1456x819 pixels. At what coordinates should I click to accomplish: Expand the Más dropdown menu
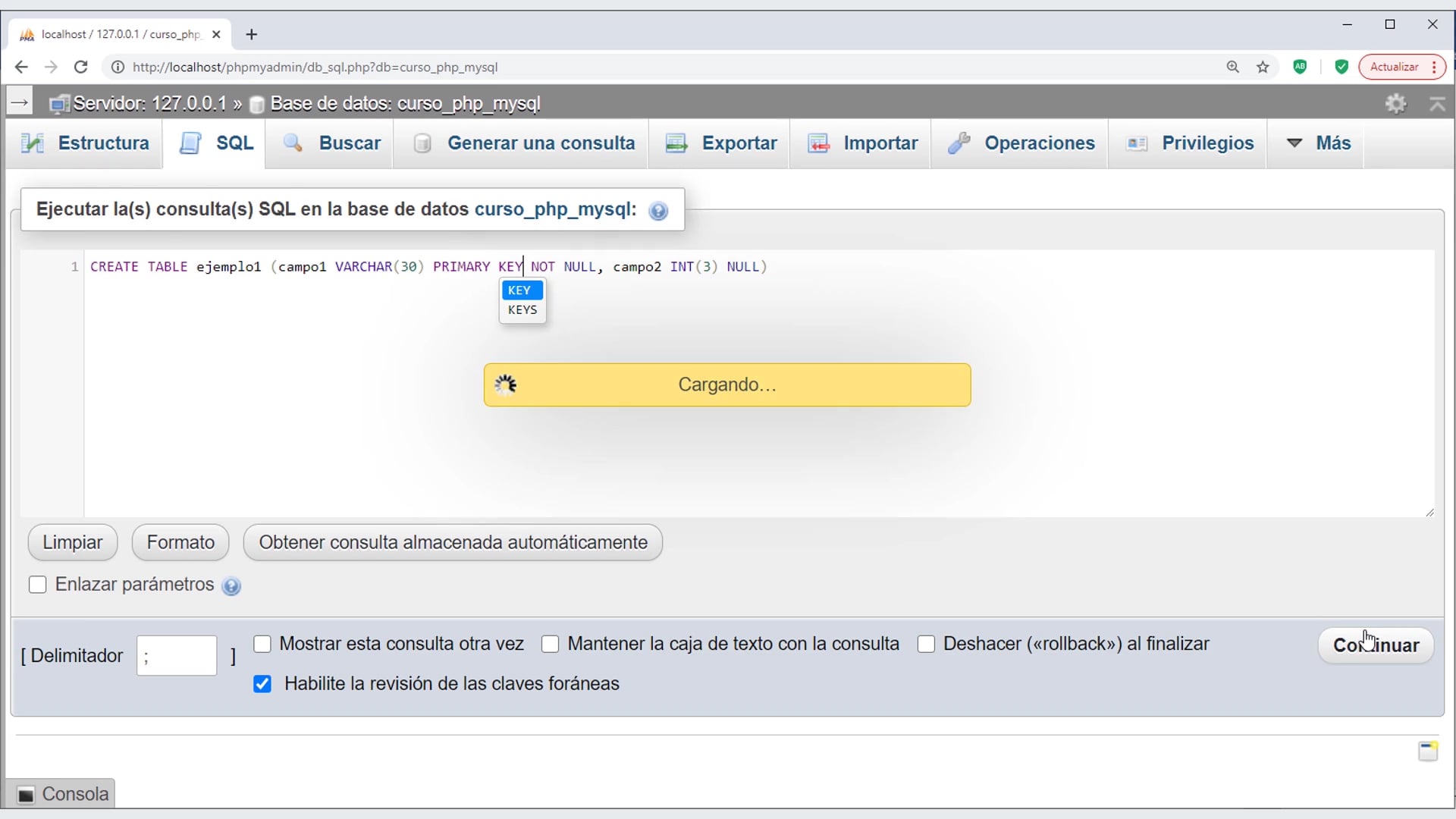(x=1316, y=143)
